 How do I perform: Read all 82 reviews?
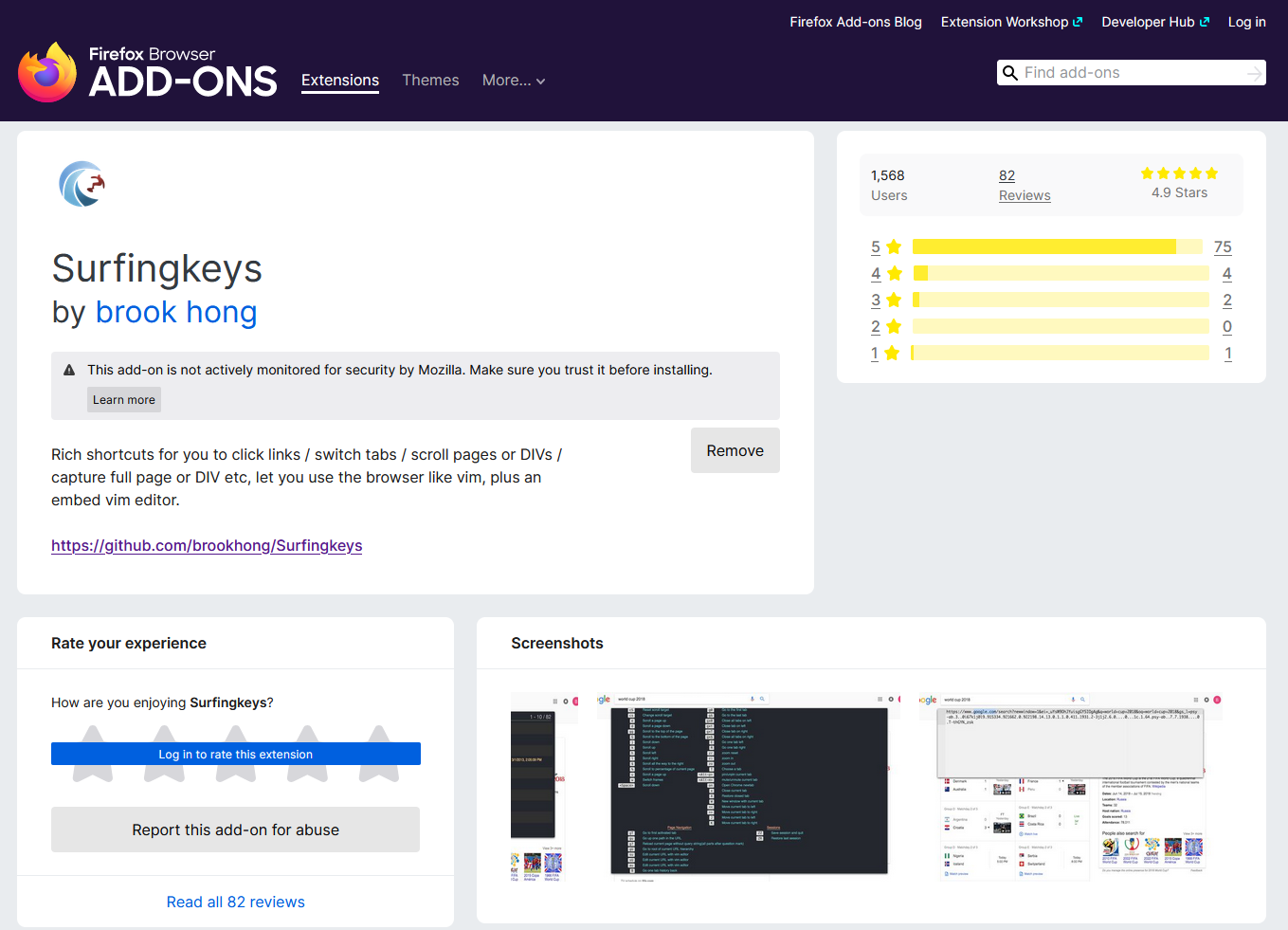click(236, 903)
